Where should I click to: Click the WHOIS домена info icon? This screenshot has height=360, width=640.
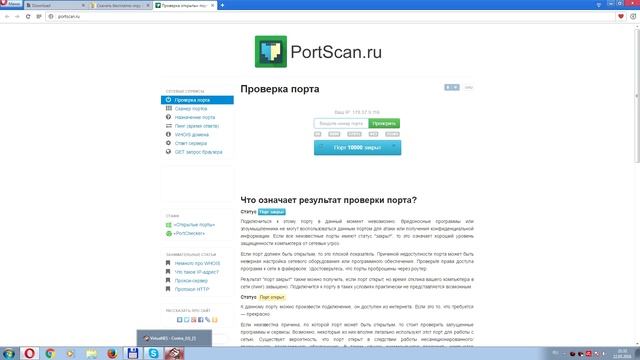[x=168, y=134]
